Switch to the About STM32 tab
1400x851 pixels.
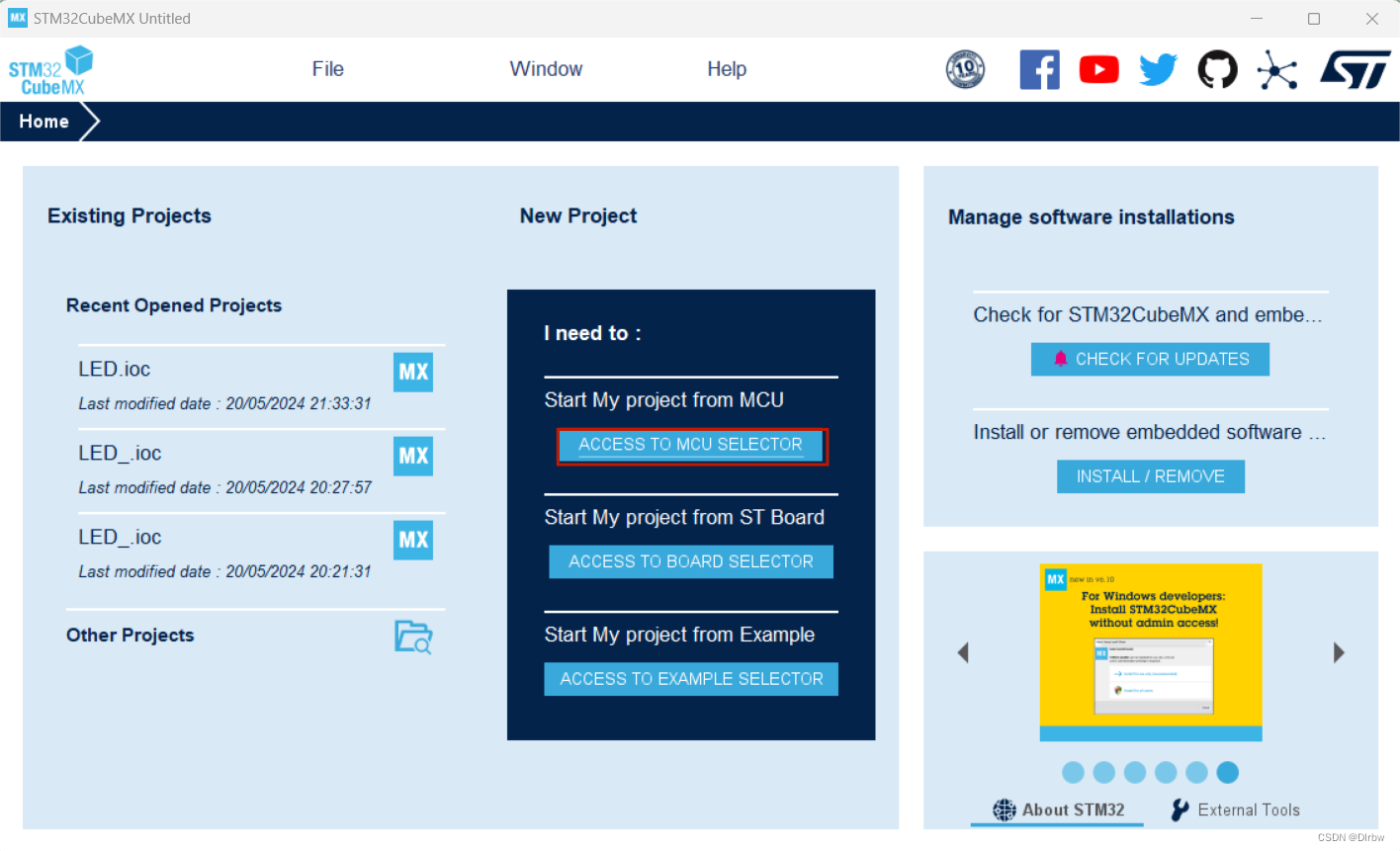point(1058,809)
